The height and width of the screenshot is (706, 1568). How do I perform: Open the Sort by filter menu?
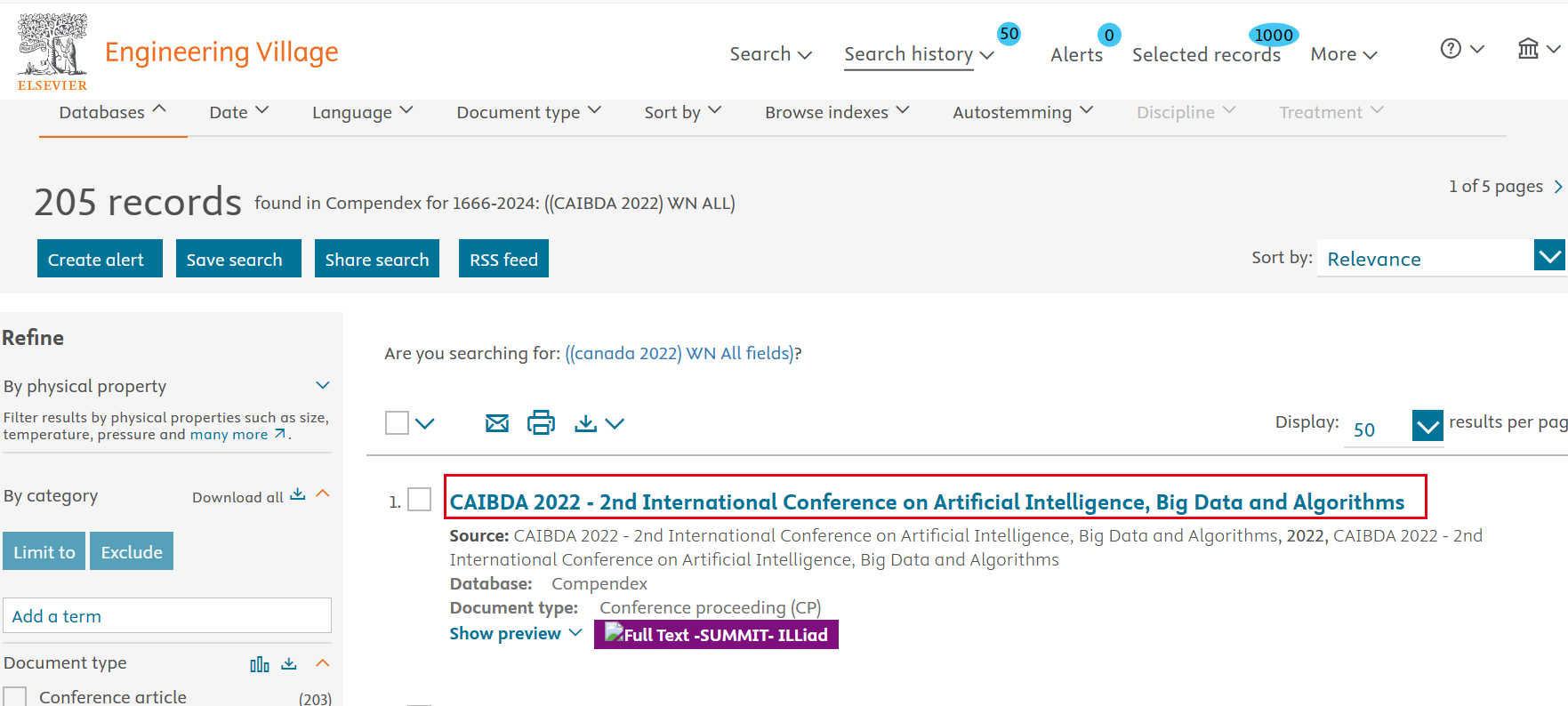683,112
